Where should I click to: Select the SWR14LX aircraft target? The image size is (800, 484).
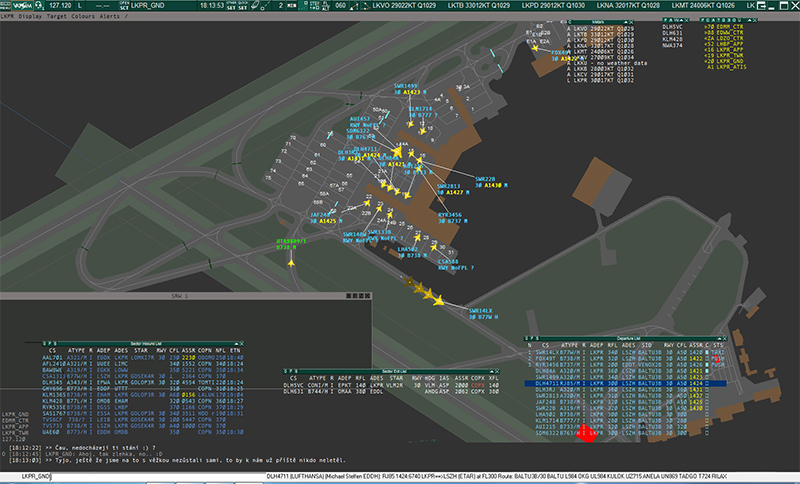438,301
